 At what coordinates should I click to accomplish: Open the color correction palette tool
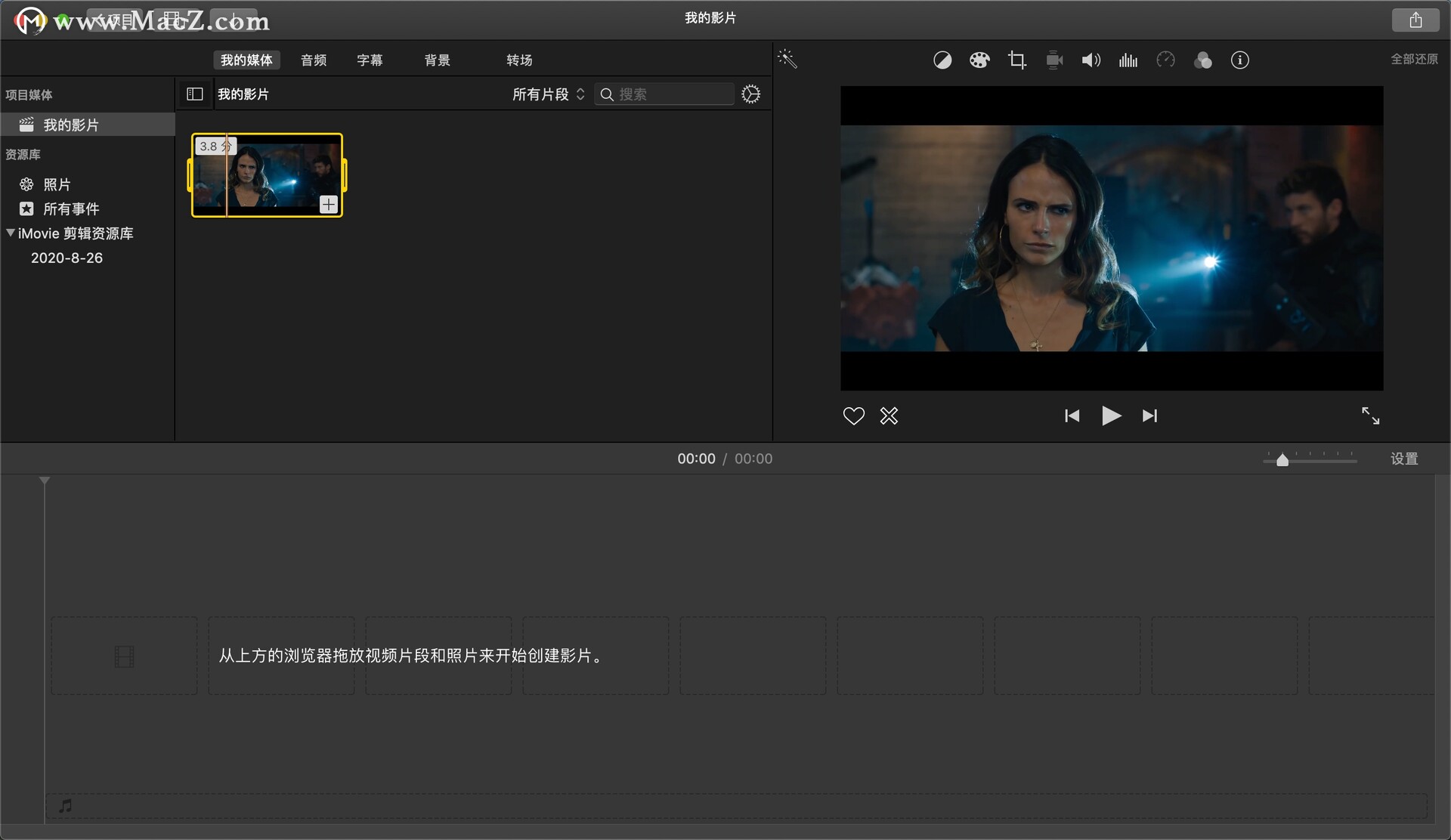point(979,60)
